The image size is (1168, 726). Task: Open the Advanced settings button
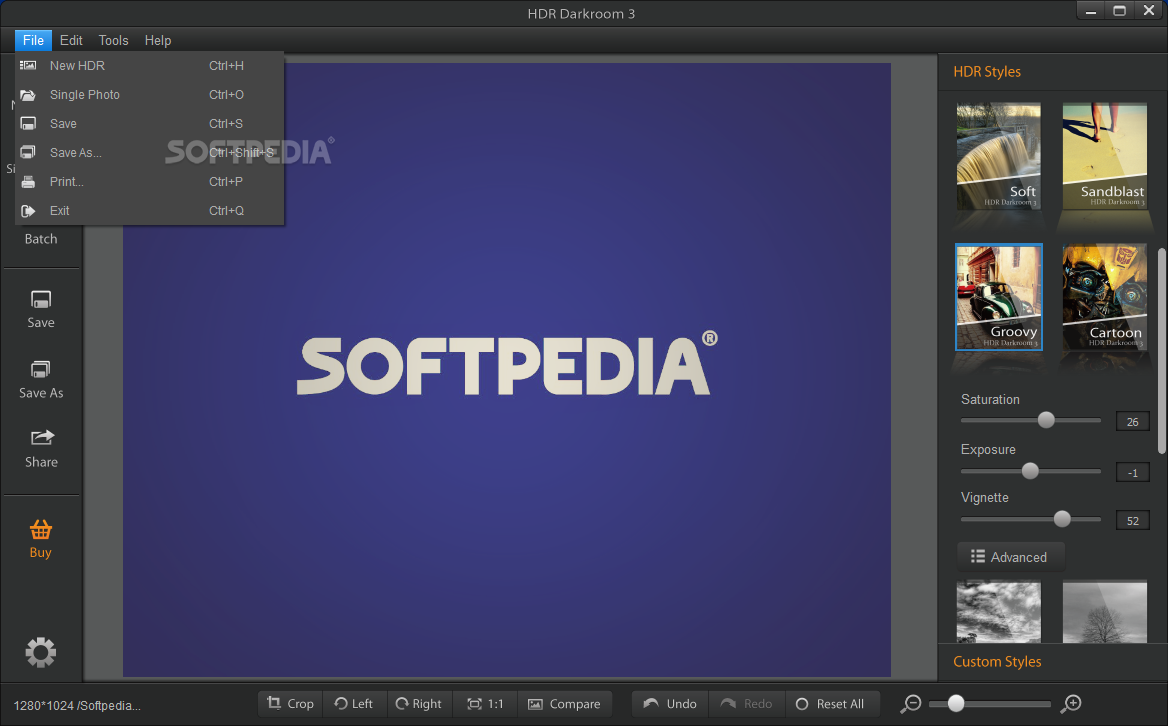(1010, 557)
